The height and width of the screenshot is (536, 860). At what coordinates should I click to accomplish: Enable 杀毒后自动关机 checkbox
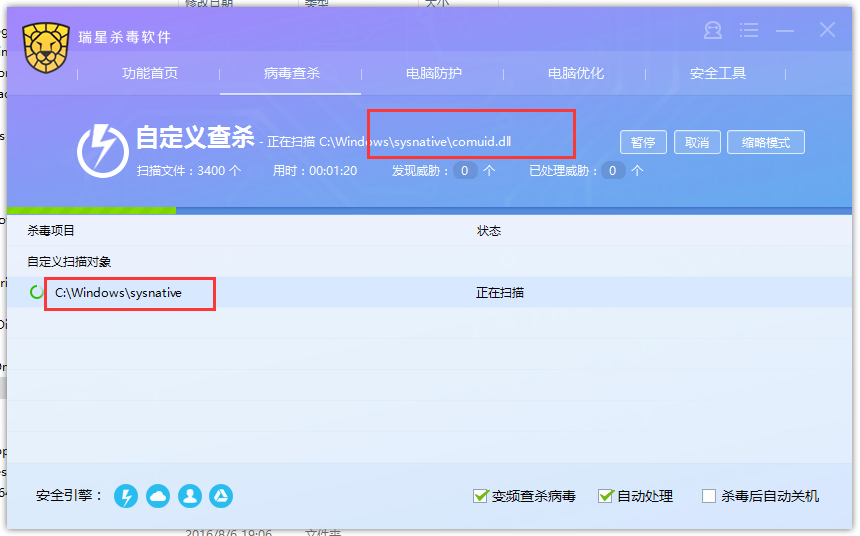(709, 496)
